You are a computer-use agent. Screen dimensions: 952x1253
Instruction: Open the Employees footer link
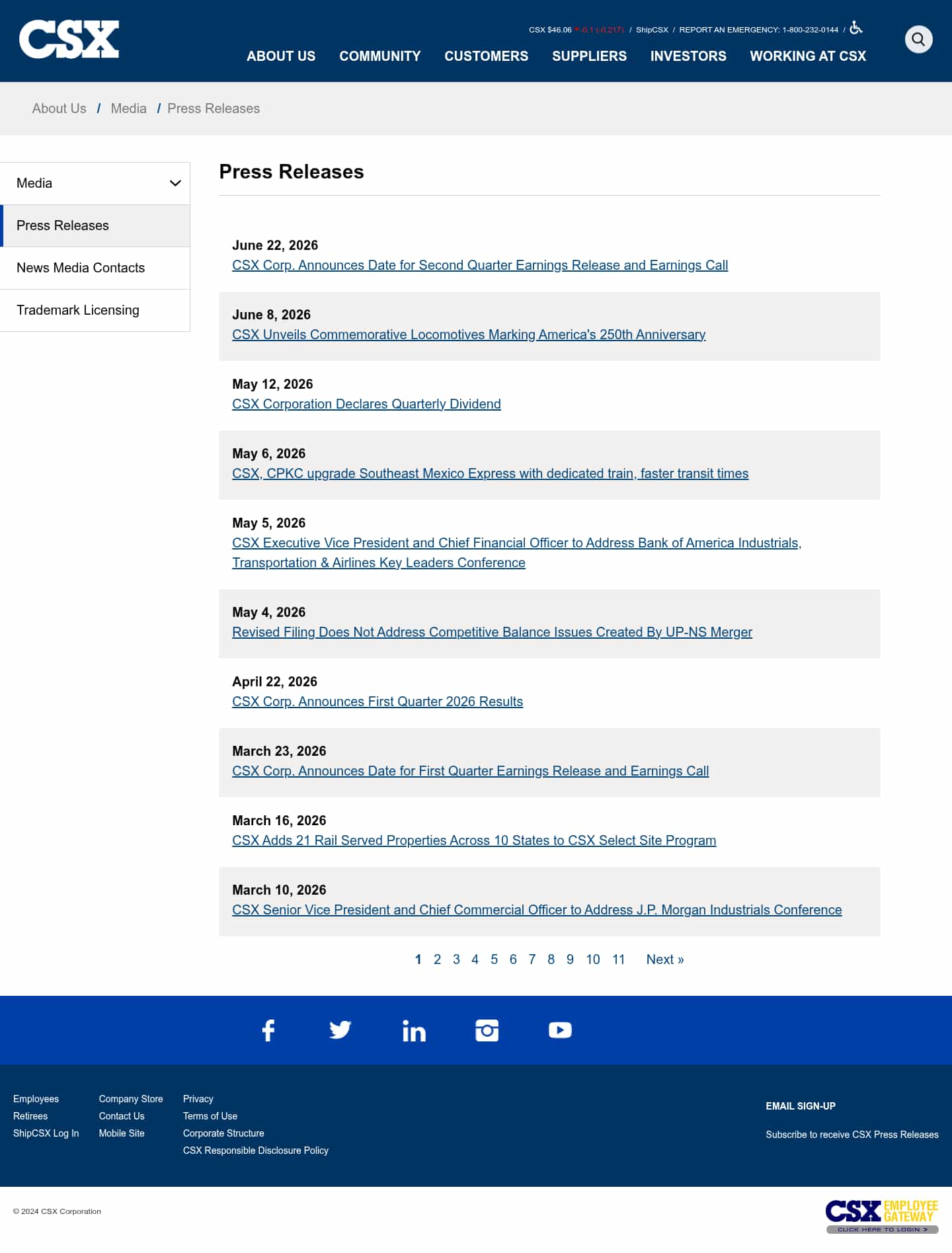(x=36, y=1099)
